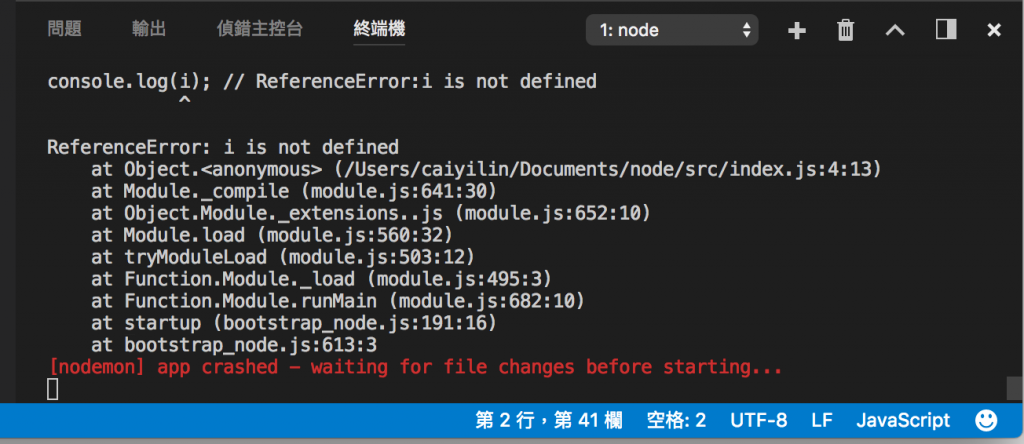Image resolution: width=1024 pixels, height=444 pixels.
Task: Switch to the 問題 tab
Action: tap(65, 29)
